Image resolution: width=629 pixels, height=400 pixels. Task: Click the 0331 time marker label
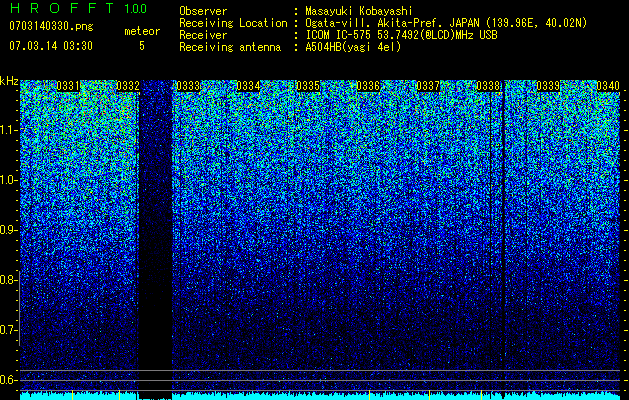point(68,86)
